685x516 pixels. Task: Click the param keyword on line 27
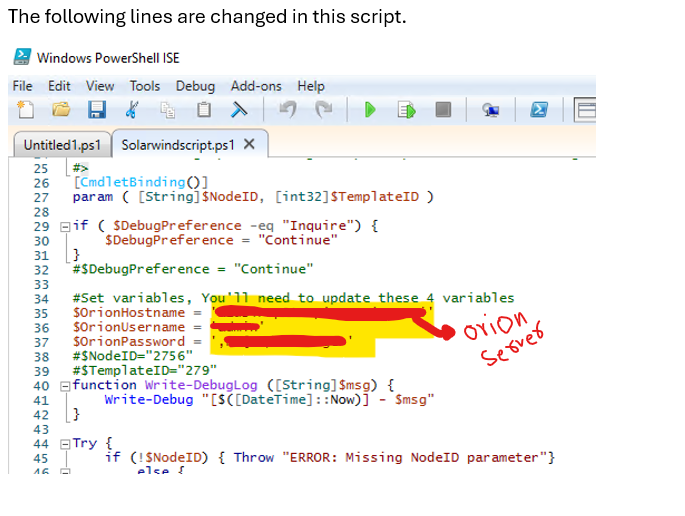point(93,197)
